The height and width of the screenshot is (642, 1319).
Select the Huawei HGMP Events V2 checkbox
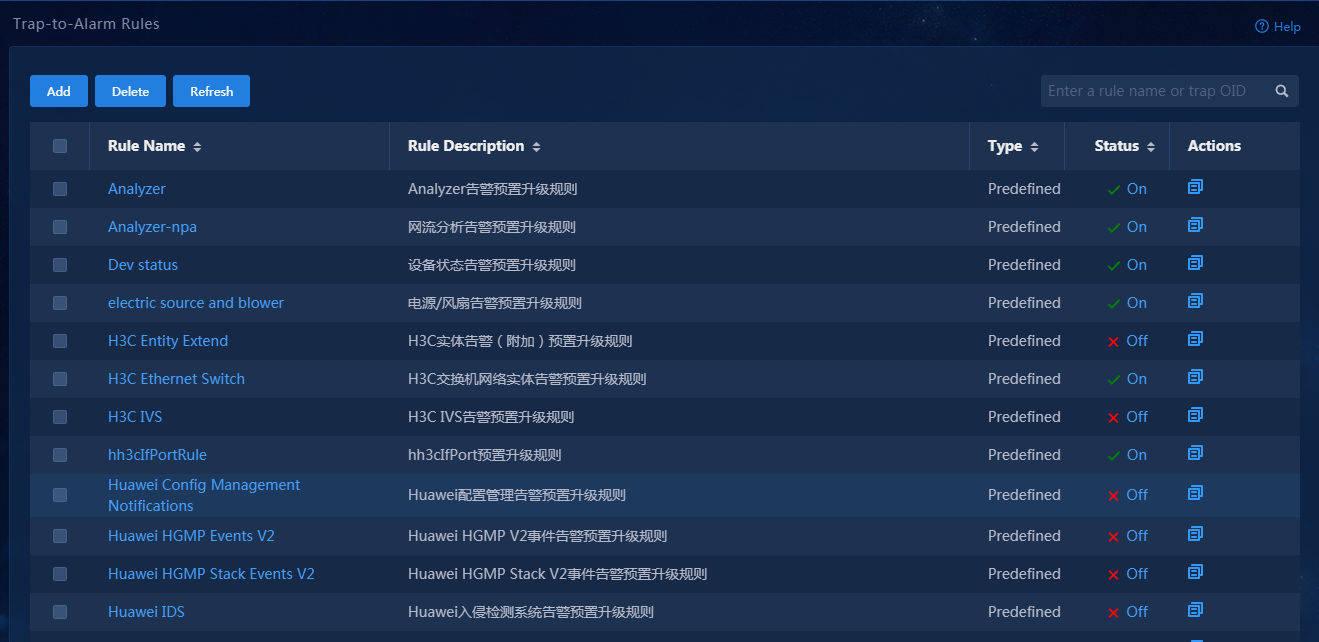60,536
